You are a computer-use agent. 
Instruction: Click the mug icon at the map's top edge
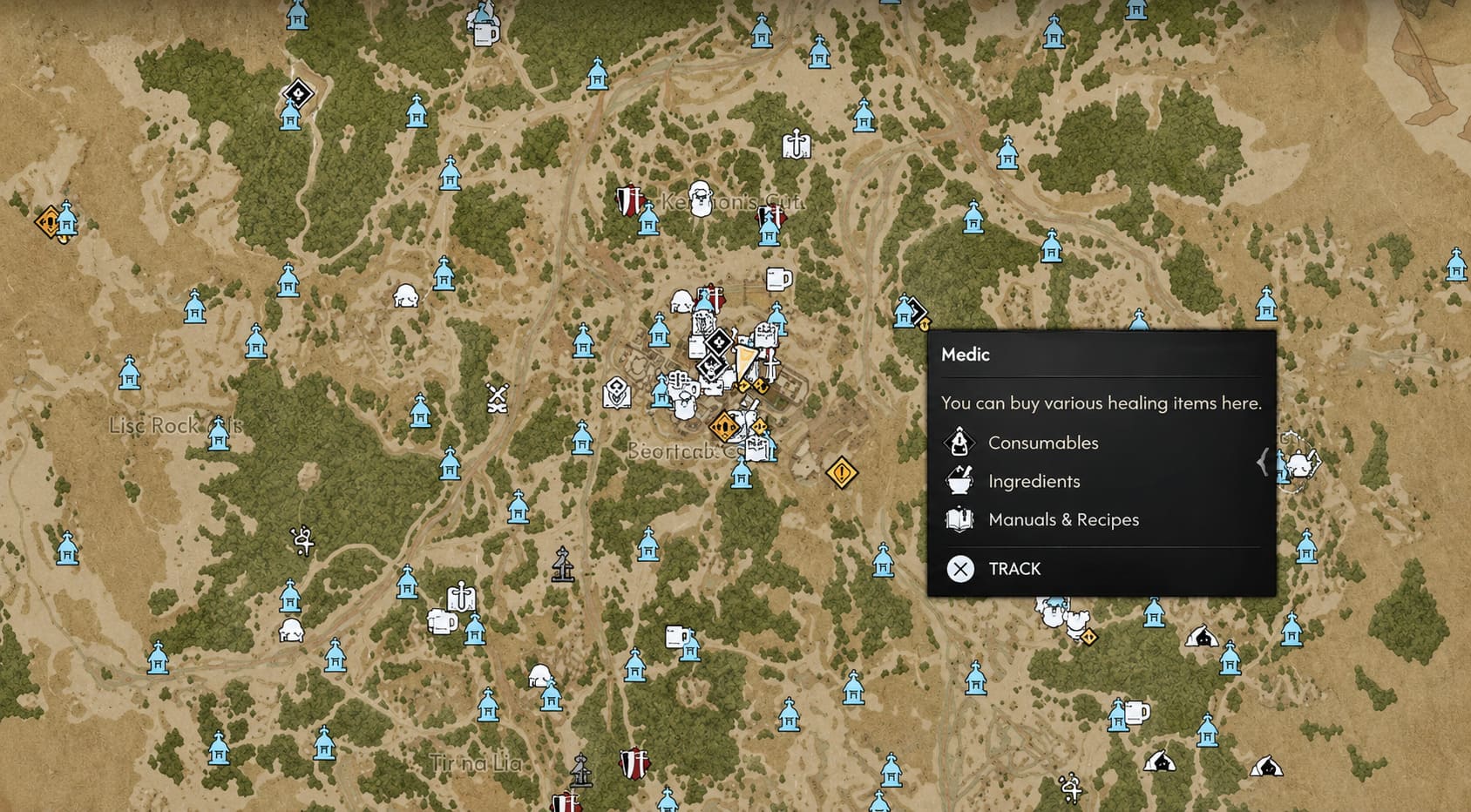point(485,34)
